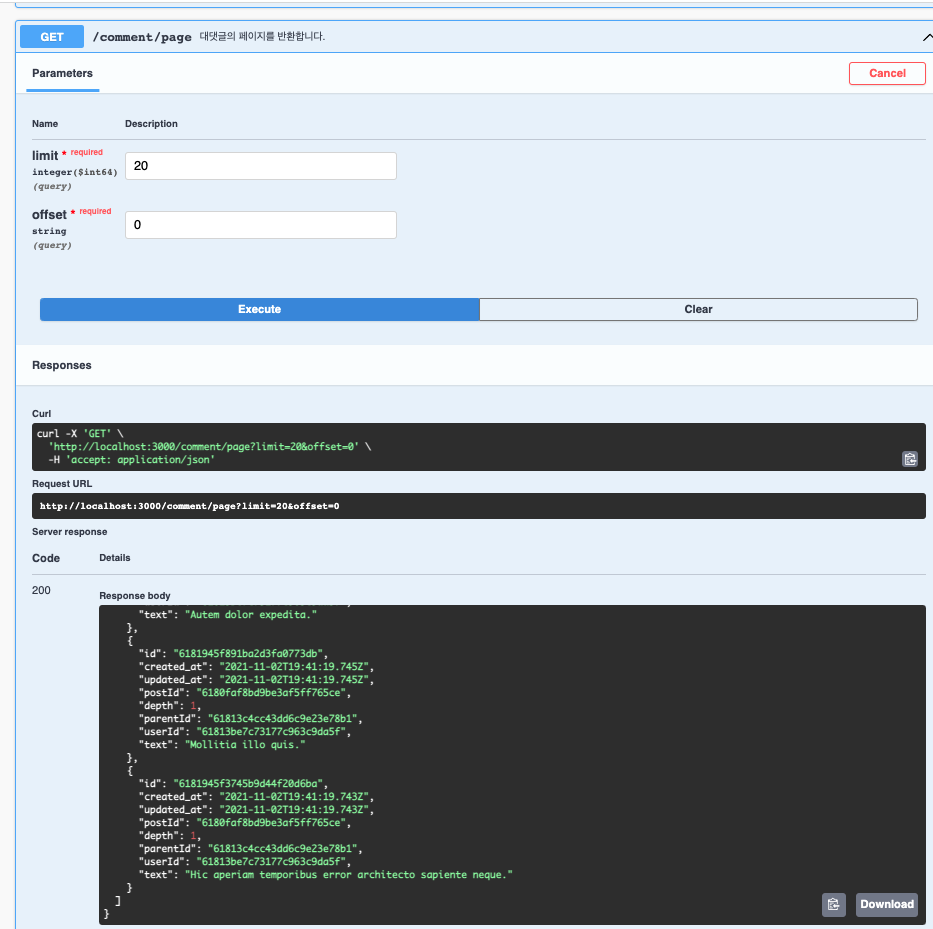This screenshot has width=933, height=929.
Task: Copy the response body via clipboard icon
Action: 834,904
